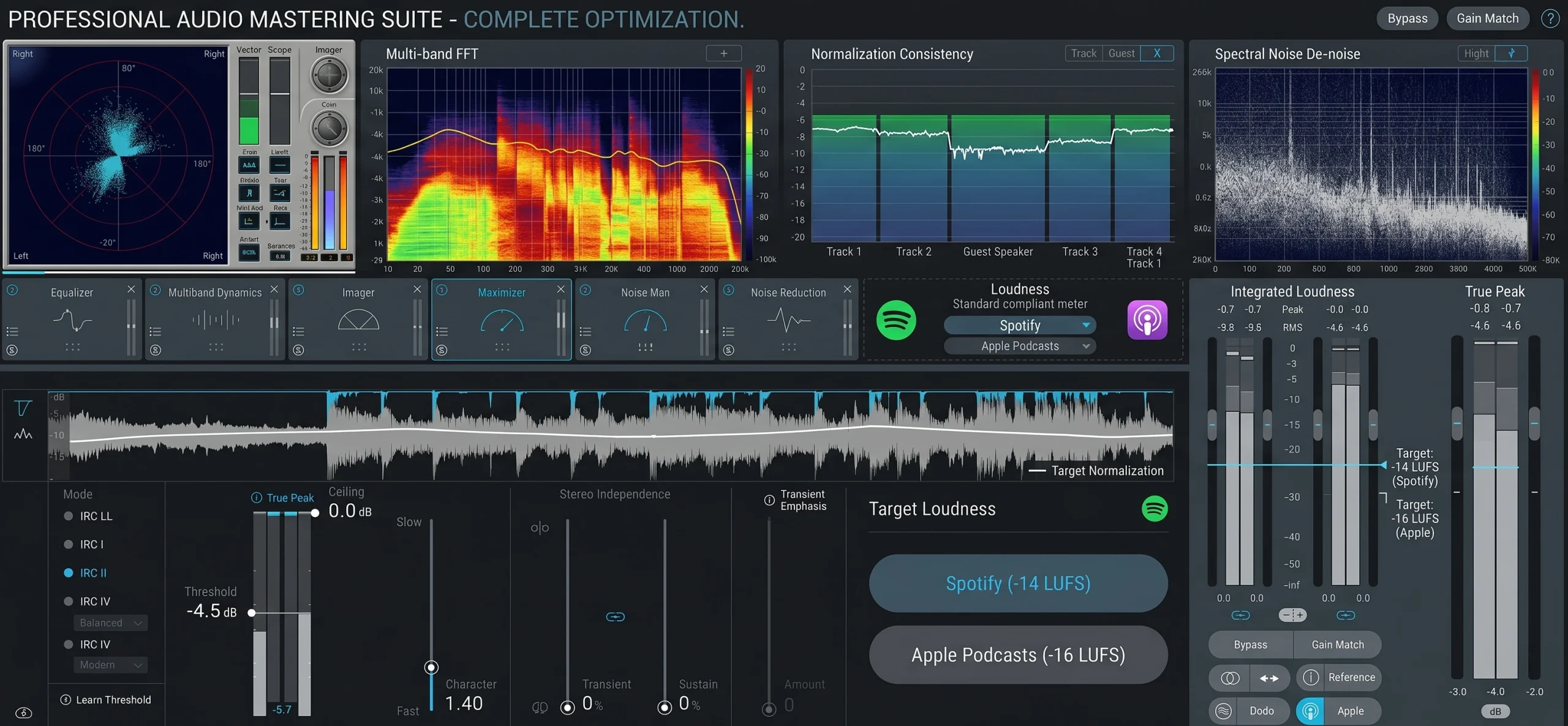Select the Track tab in Normalization Consistency
This screenshot has height=726, width=1568.
click(x=1084, y=53)
